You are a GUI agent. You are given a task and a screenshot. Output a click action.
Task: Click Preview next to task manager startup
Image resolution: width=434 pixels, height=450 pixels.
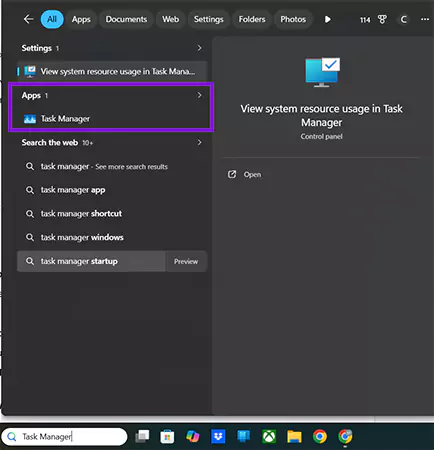186,262
